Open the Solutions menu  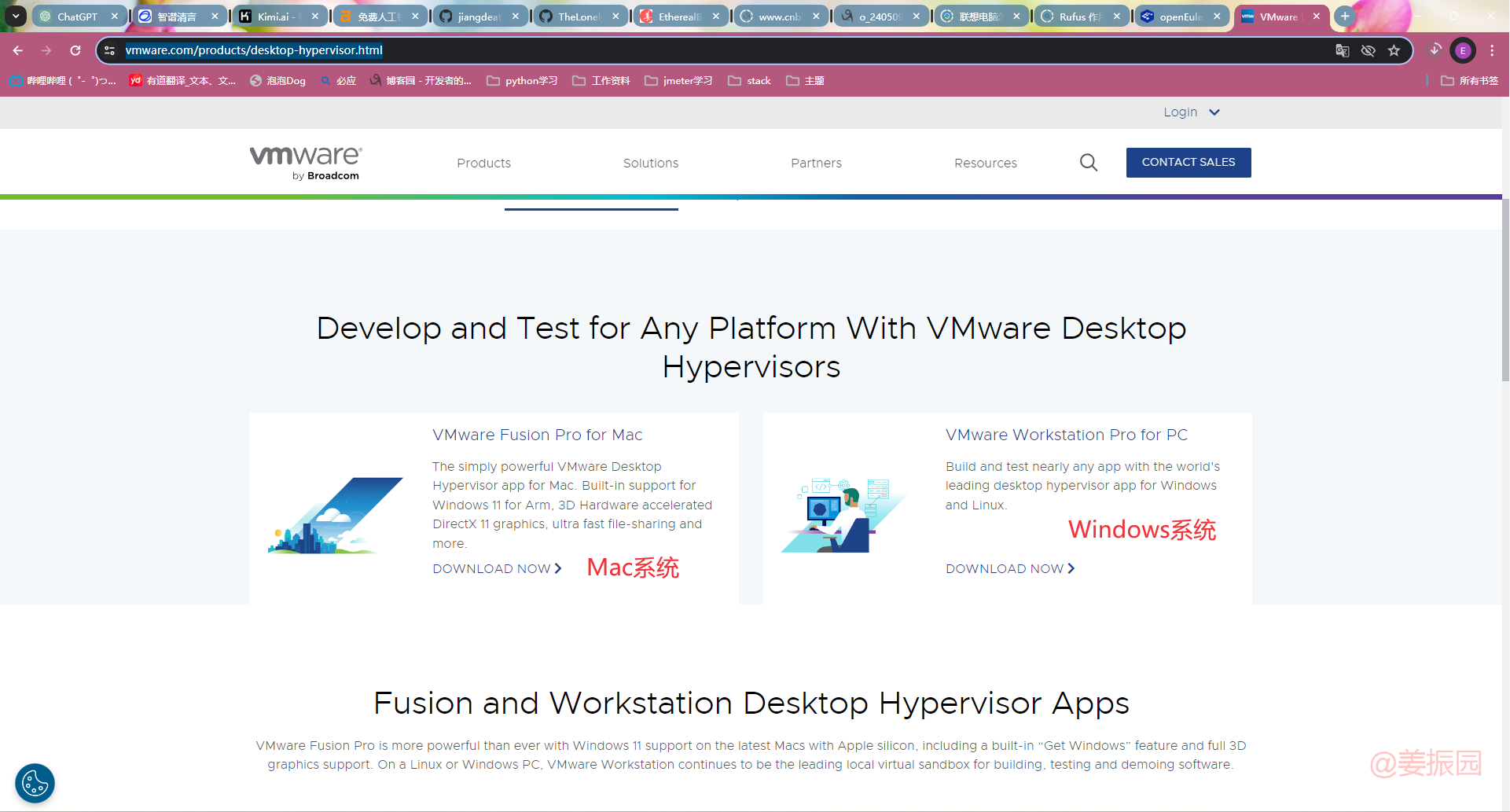[x=651, y=163]
